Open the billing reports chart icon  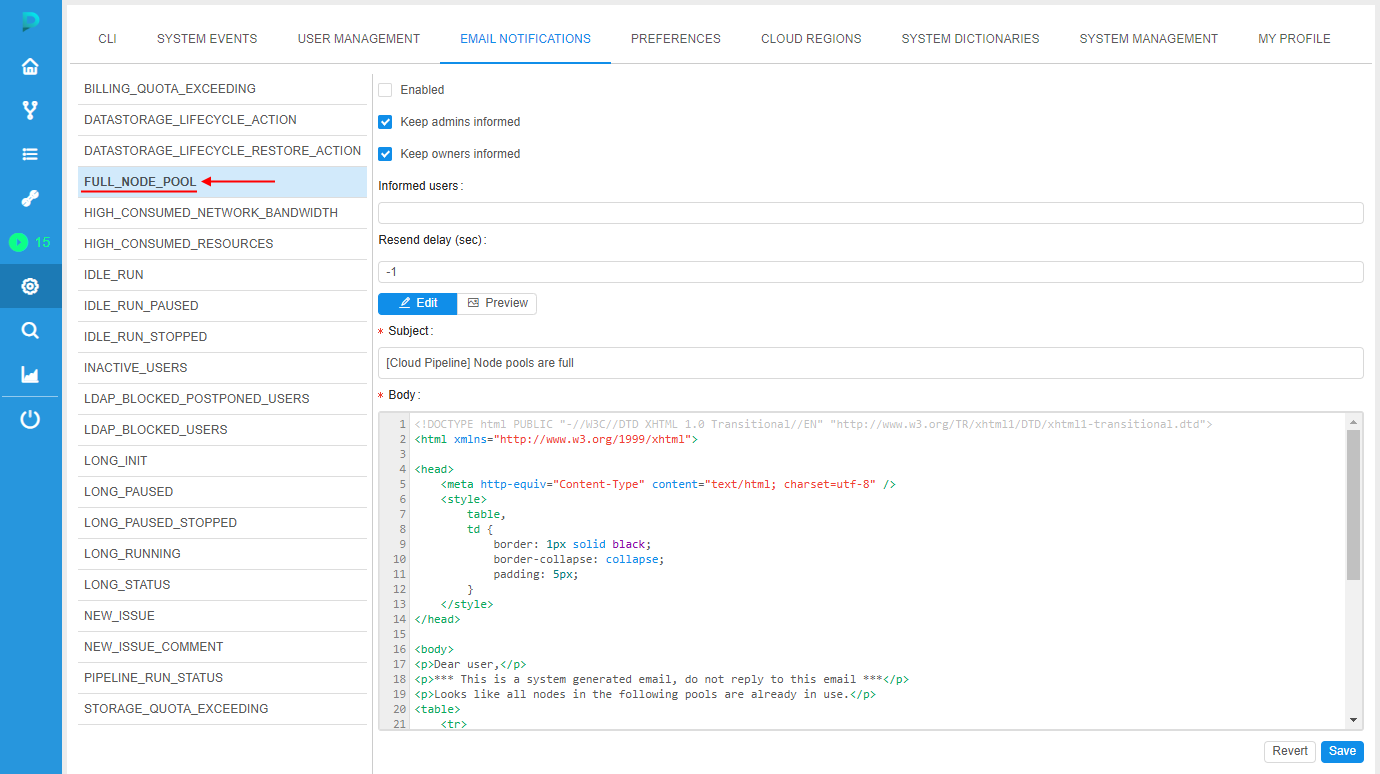click(x=30, y=374)
